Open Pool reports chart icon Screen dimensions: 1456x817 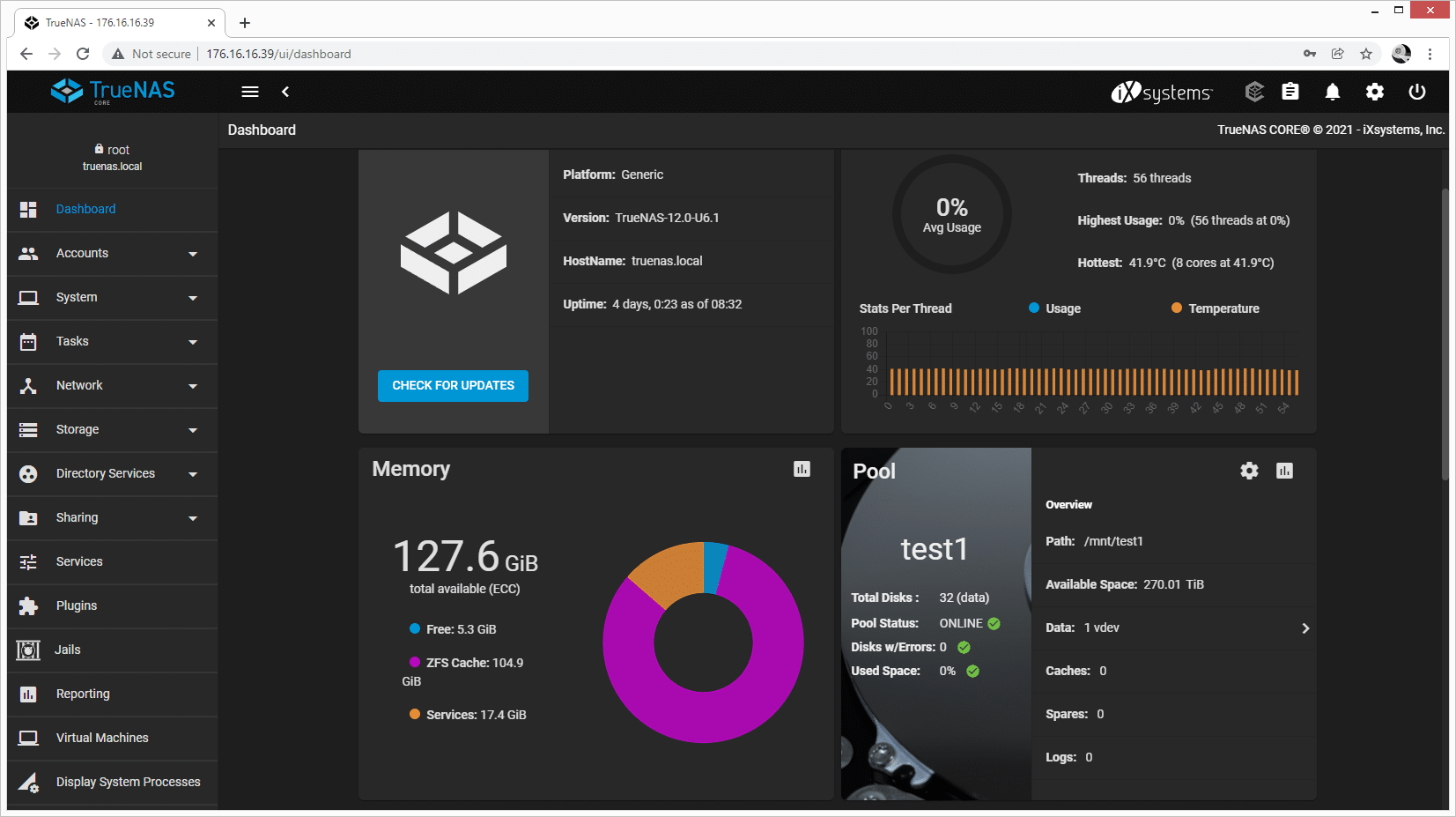pos(1285,471)
